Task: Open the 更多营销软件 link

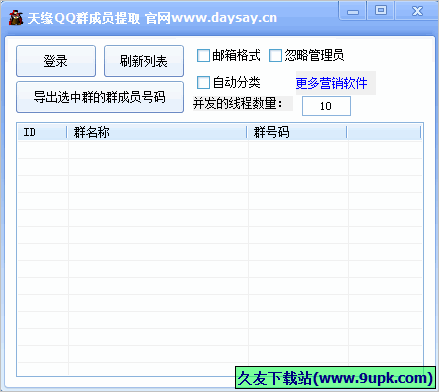Action: (331, 83)
